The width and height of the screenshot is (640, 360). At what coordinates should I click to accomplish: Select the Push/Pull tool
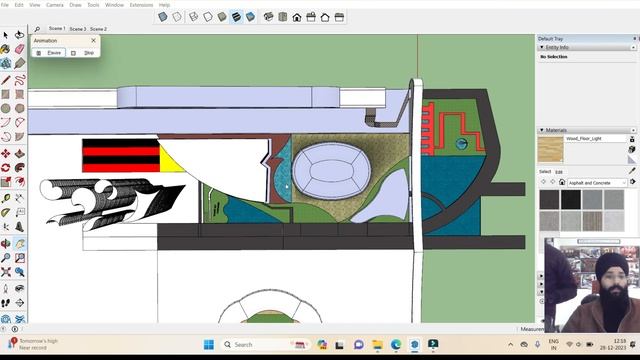click(x=20, y=153)
